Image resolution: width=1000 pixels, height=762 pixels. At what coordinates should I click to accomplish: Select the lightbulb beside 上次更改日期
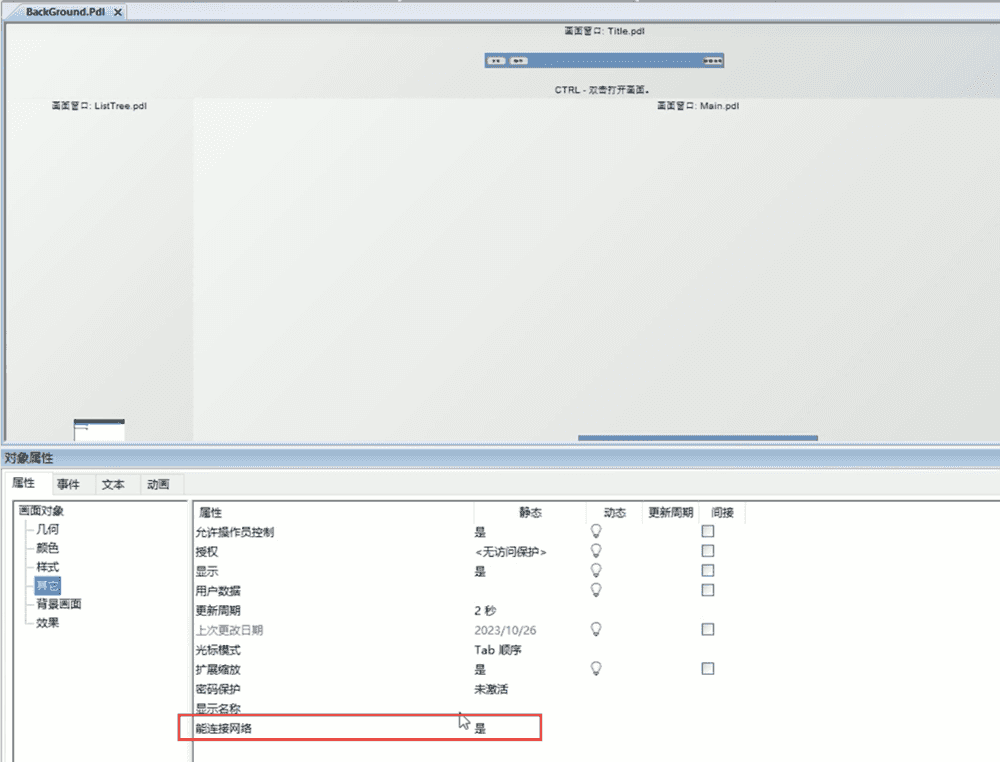pyautogui.click(x=597, y=629)
